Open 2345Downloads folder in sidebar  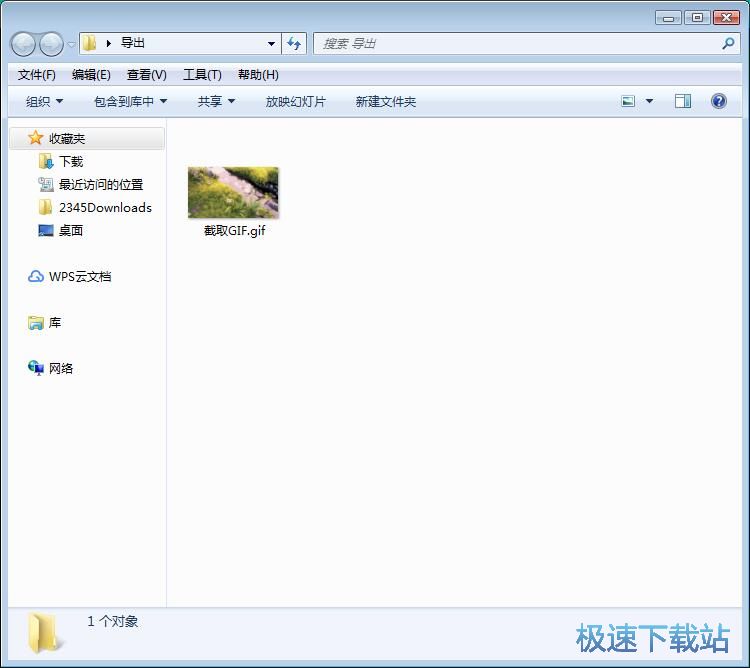pos(105,208)
